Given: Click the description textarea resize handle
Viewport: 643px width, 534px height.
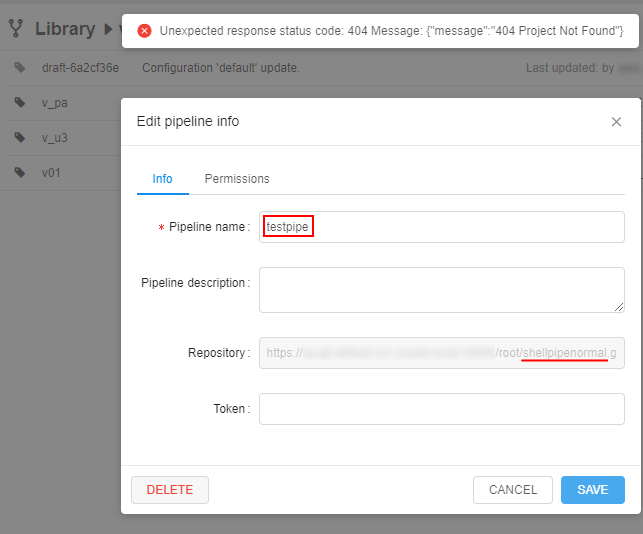Looking at the screenshot, I should pyautogui.click(x=619, y=307).
